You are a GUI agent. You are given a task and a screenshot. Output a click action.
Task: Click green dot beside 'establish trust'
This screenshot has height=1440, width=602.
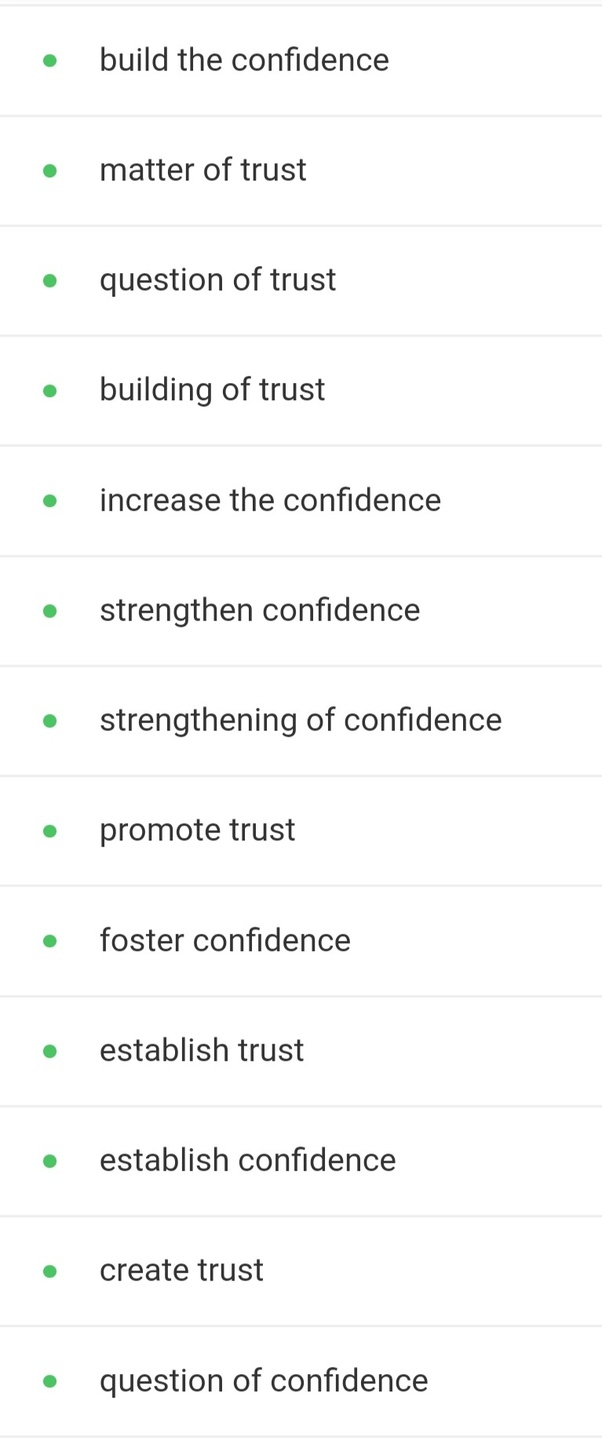click(50, 1051)
